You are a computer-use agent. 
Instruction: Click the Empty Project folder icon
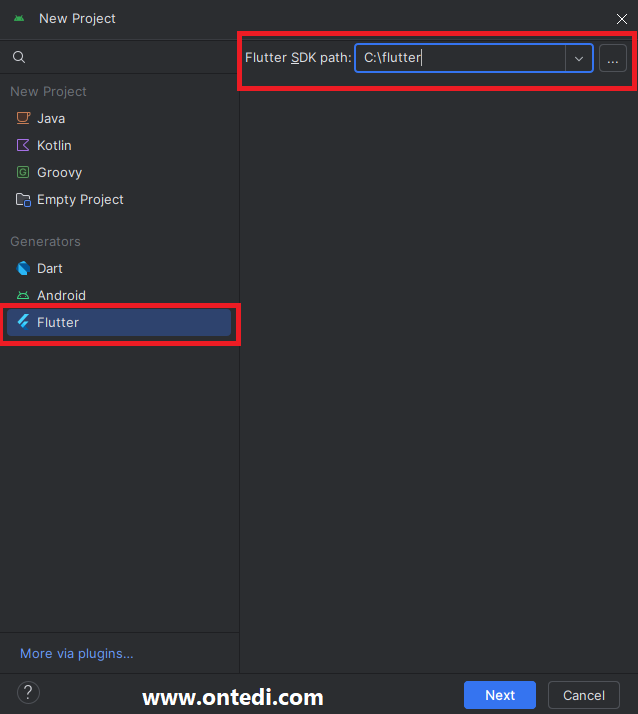(23, 199)
